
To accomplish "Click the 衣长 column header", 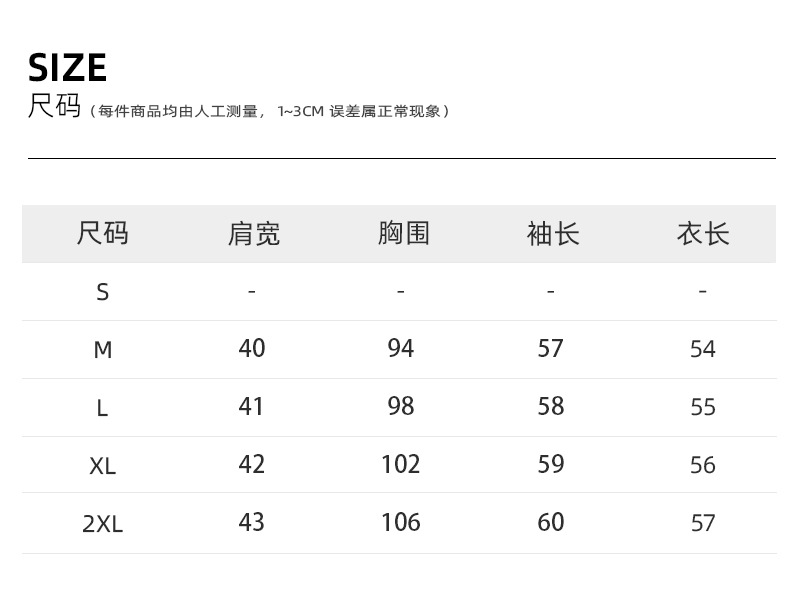I will [703, 234].
